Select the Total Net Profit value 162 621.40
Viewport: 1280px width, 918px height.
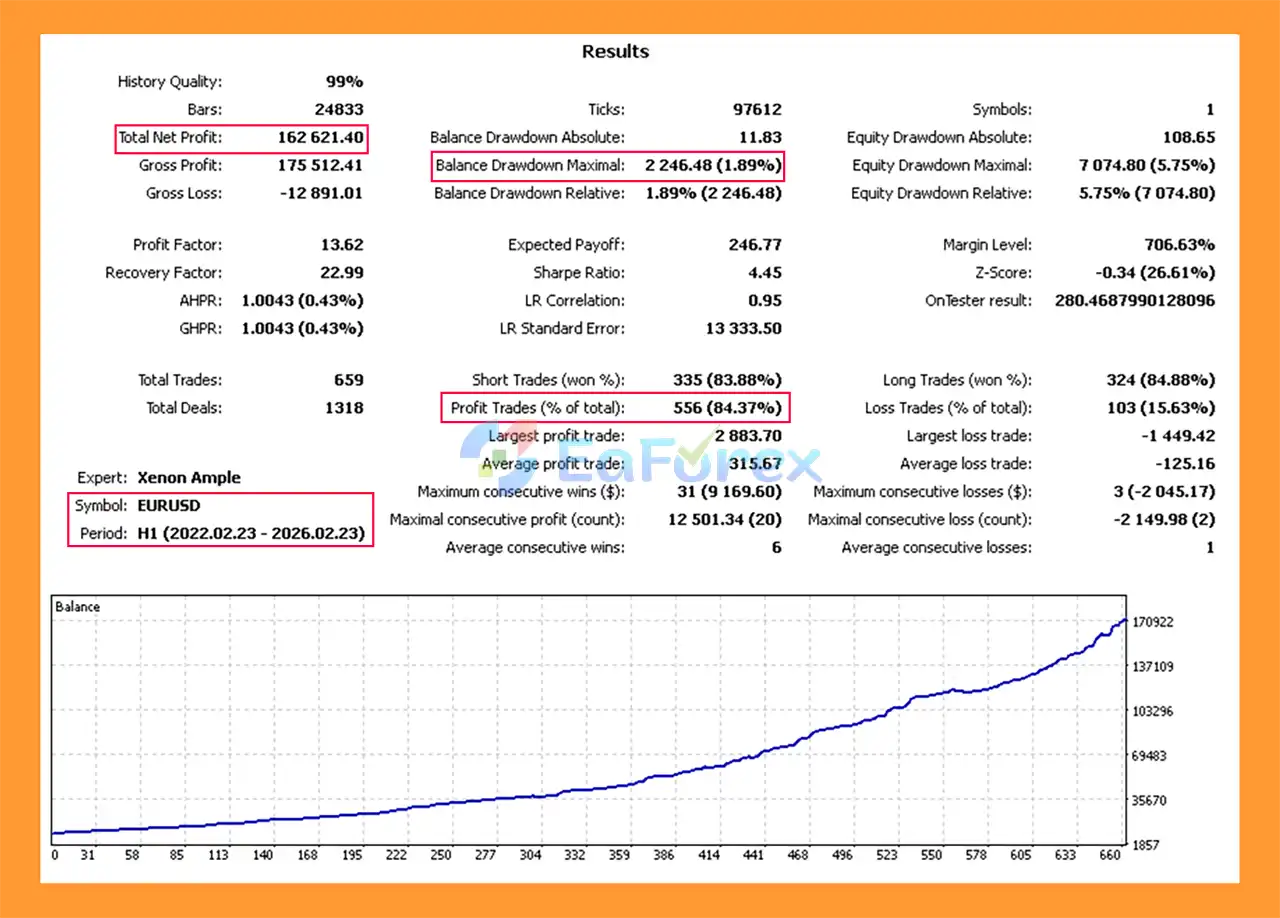click(320, 138)
